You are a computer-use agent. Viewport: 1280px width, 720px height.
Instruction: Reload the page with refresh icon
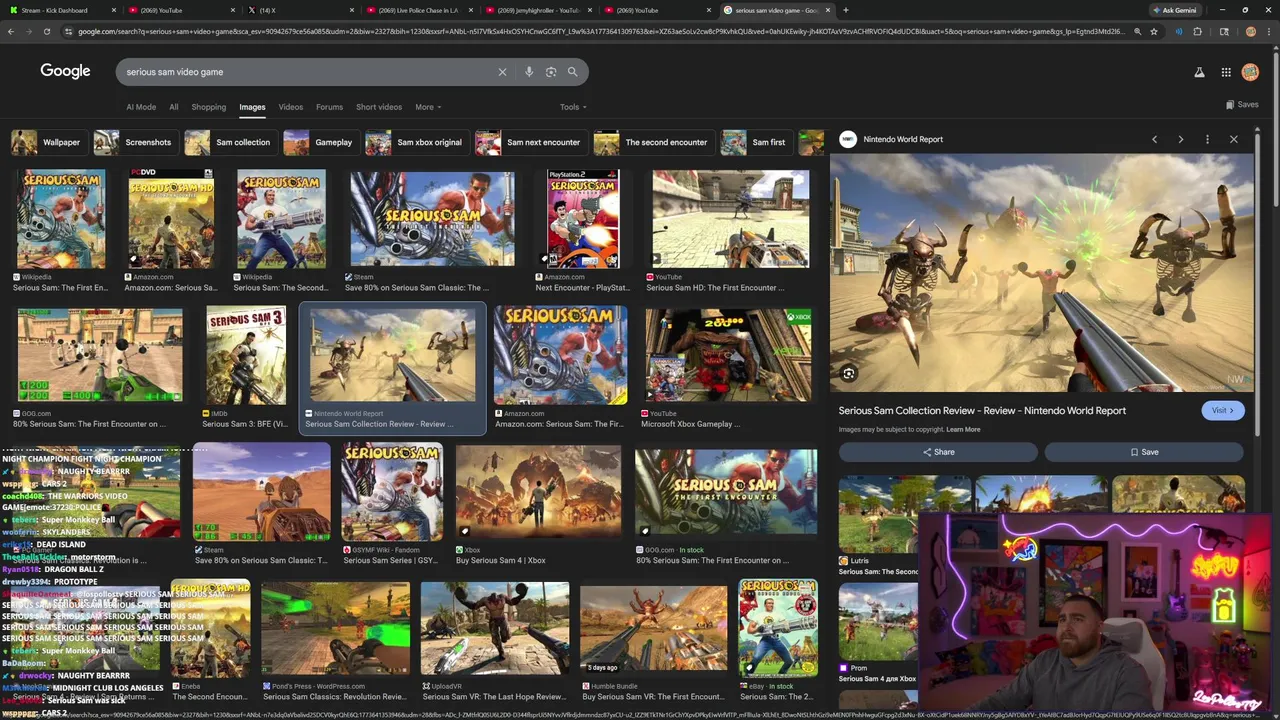[47, 31]
